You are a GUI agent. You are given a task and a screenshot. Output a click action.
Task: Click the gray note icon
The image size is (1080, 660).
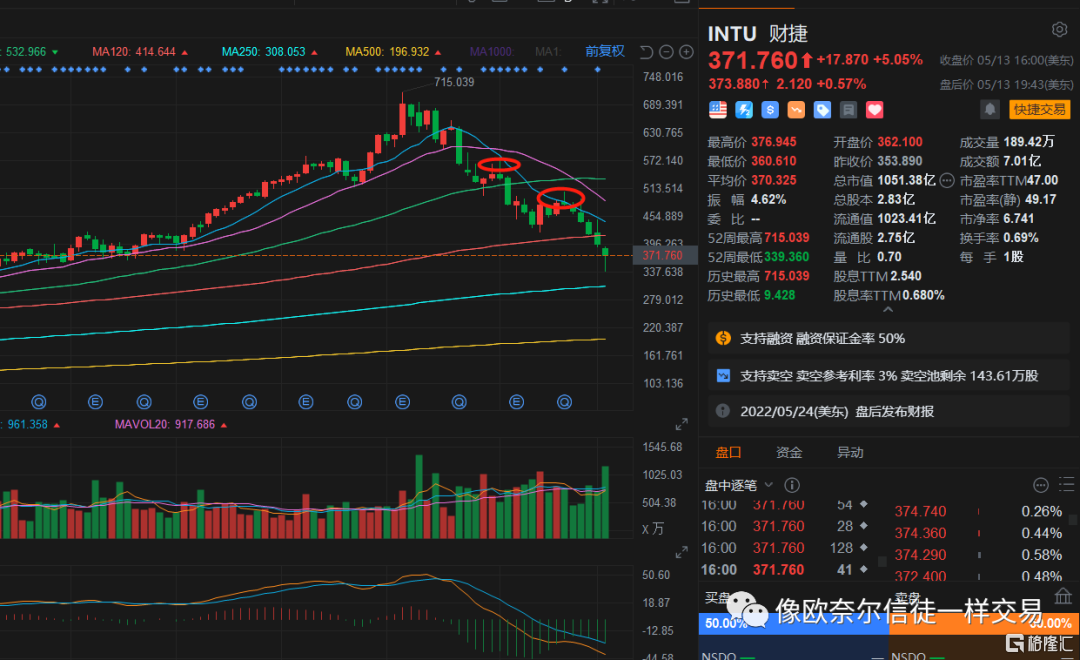[x=849, y=110]
